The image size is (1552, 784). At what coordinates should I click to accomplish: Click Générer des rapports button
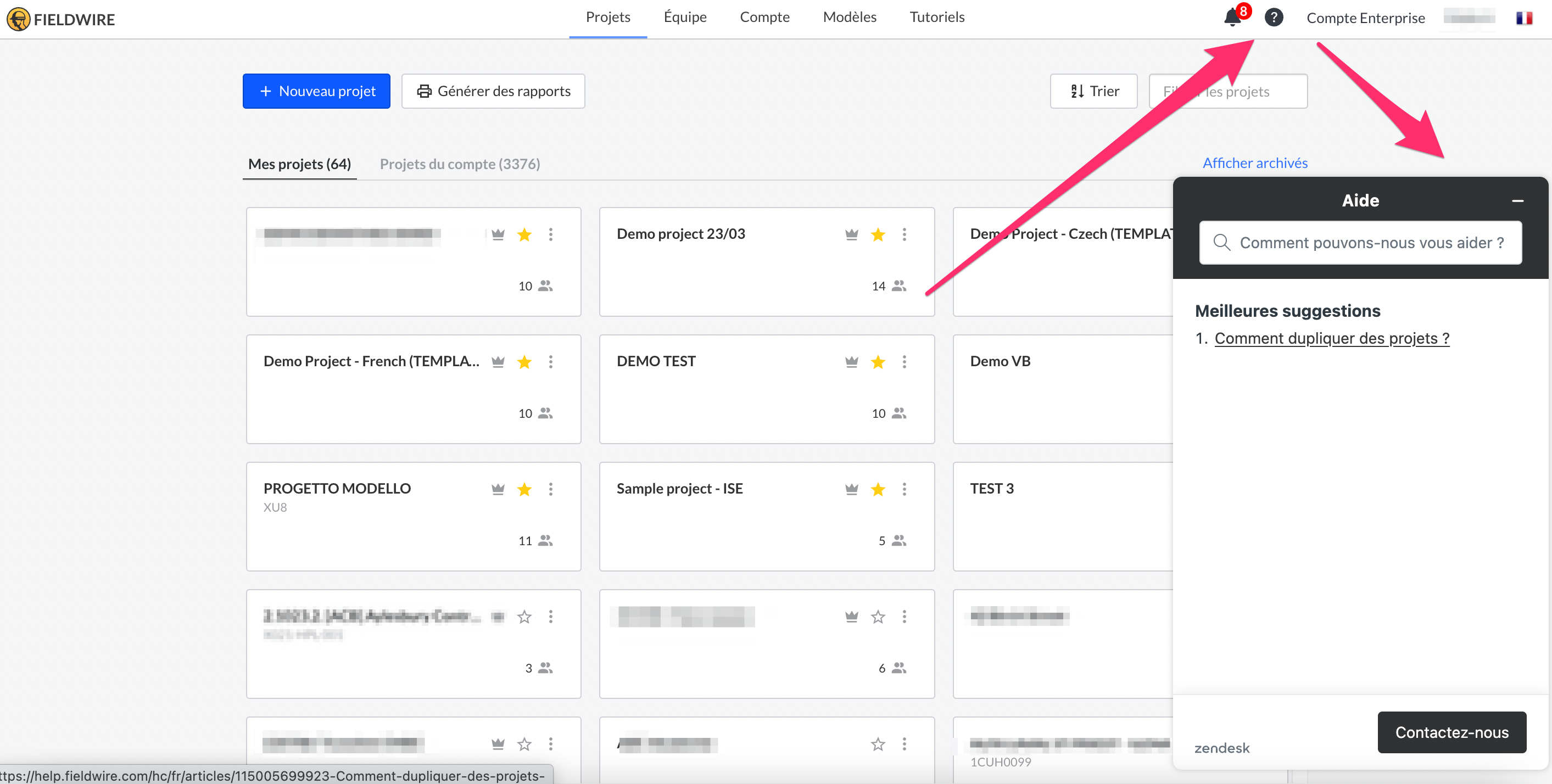point(493,91)
